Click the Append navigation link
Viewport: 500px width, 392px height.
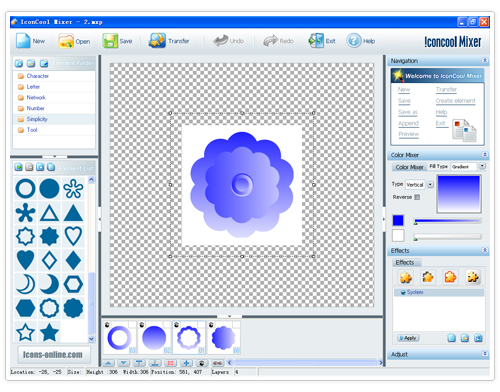coord(408,123)
